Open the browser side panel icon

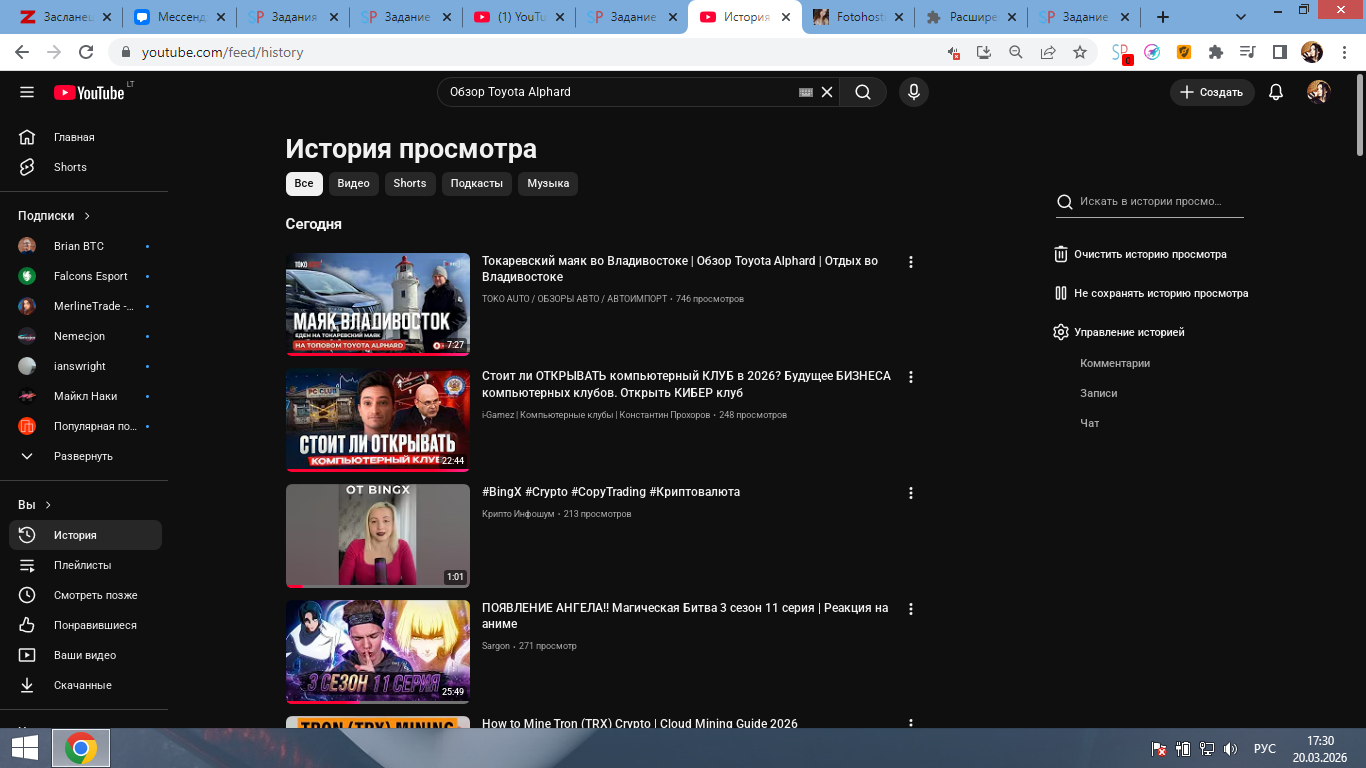pos(1279,52)
